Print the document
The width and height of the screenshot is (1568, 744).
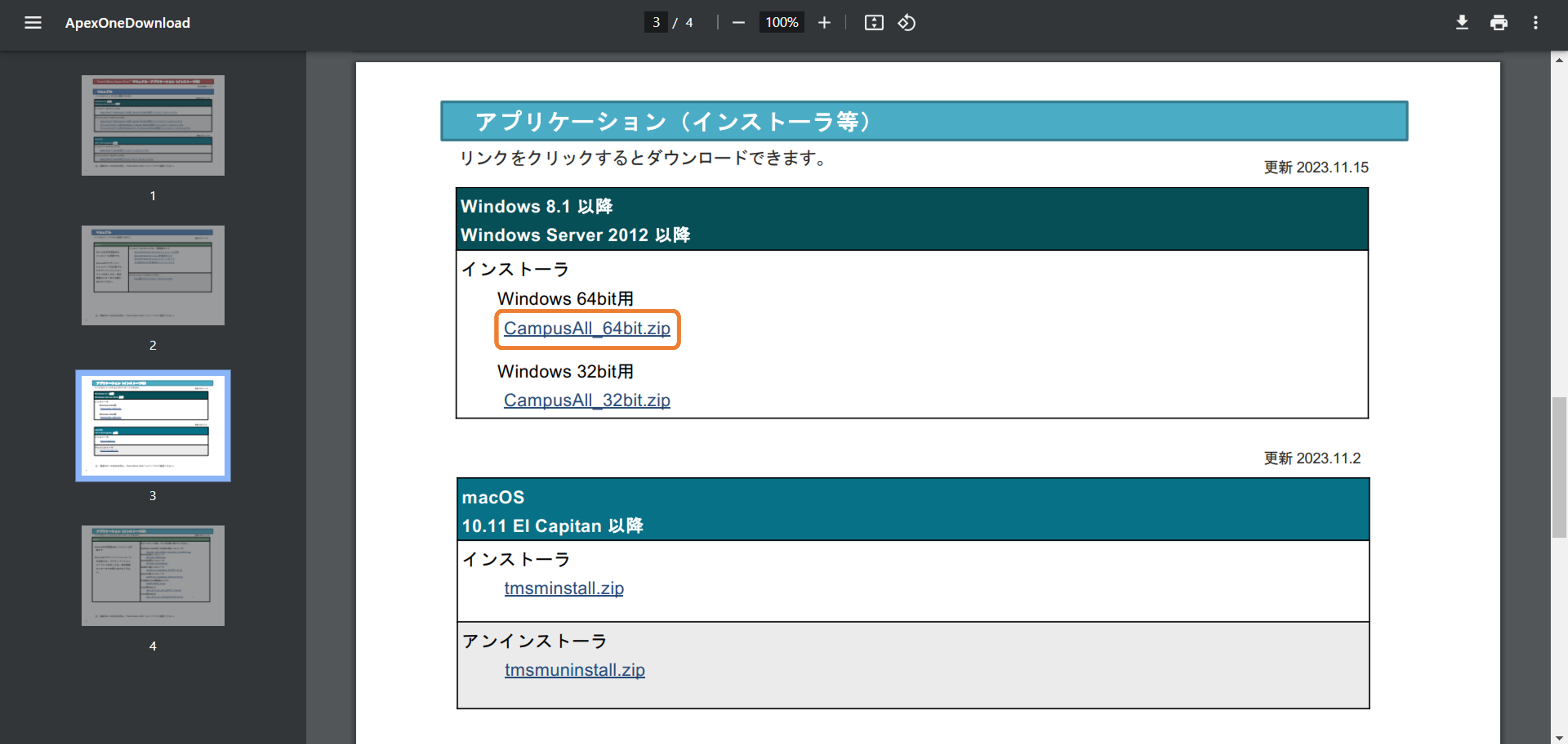[x=1499, y=22]
